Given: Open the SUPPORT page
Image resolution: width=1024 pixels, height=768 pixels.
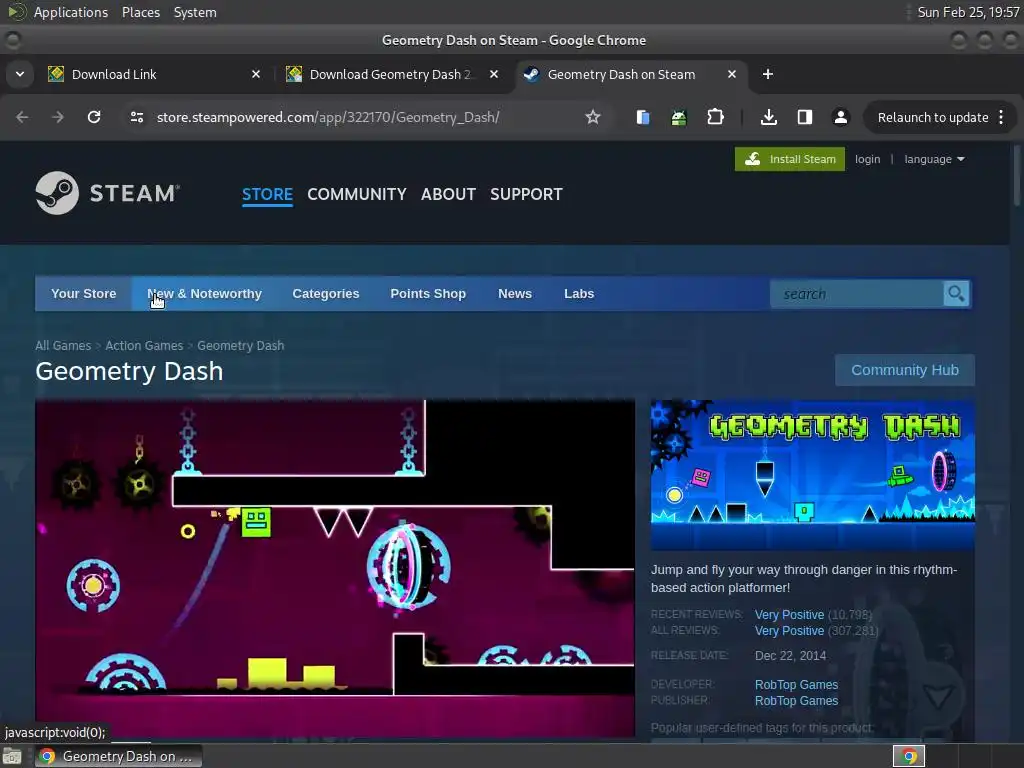Looking at the screenshot, I should click(x=526, y=194).
